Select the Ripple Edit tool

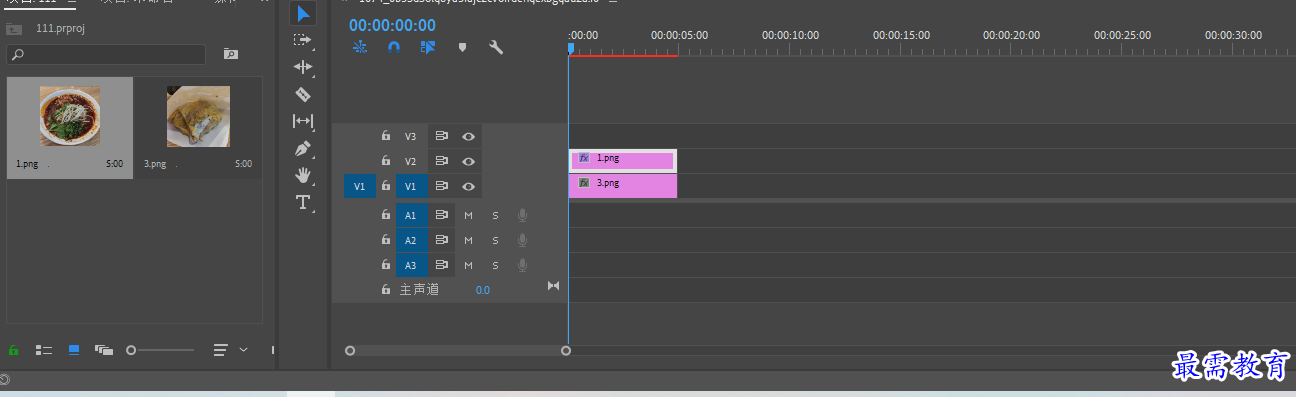(x=303, y=67)
